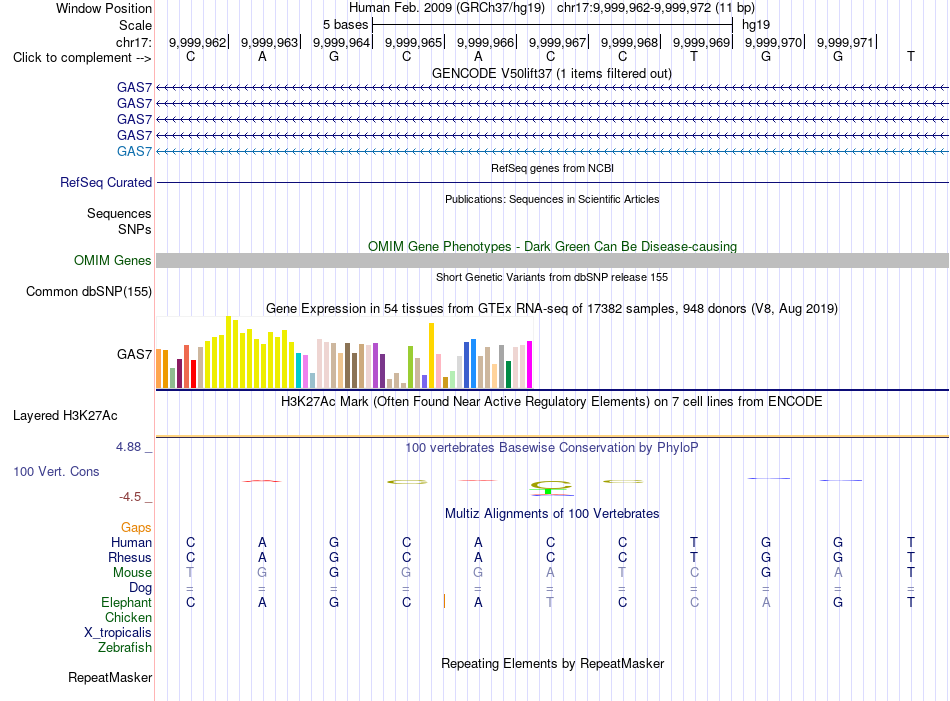
Task: Click the 'Window Position' label
Action: [104, 8]
